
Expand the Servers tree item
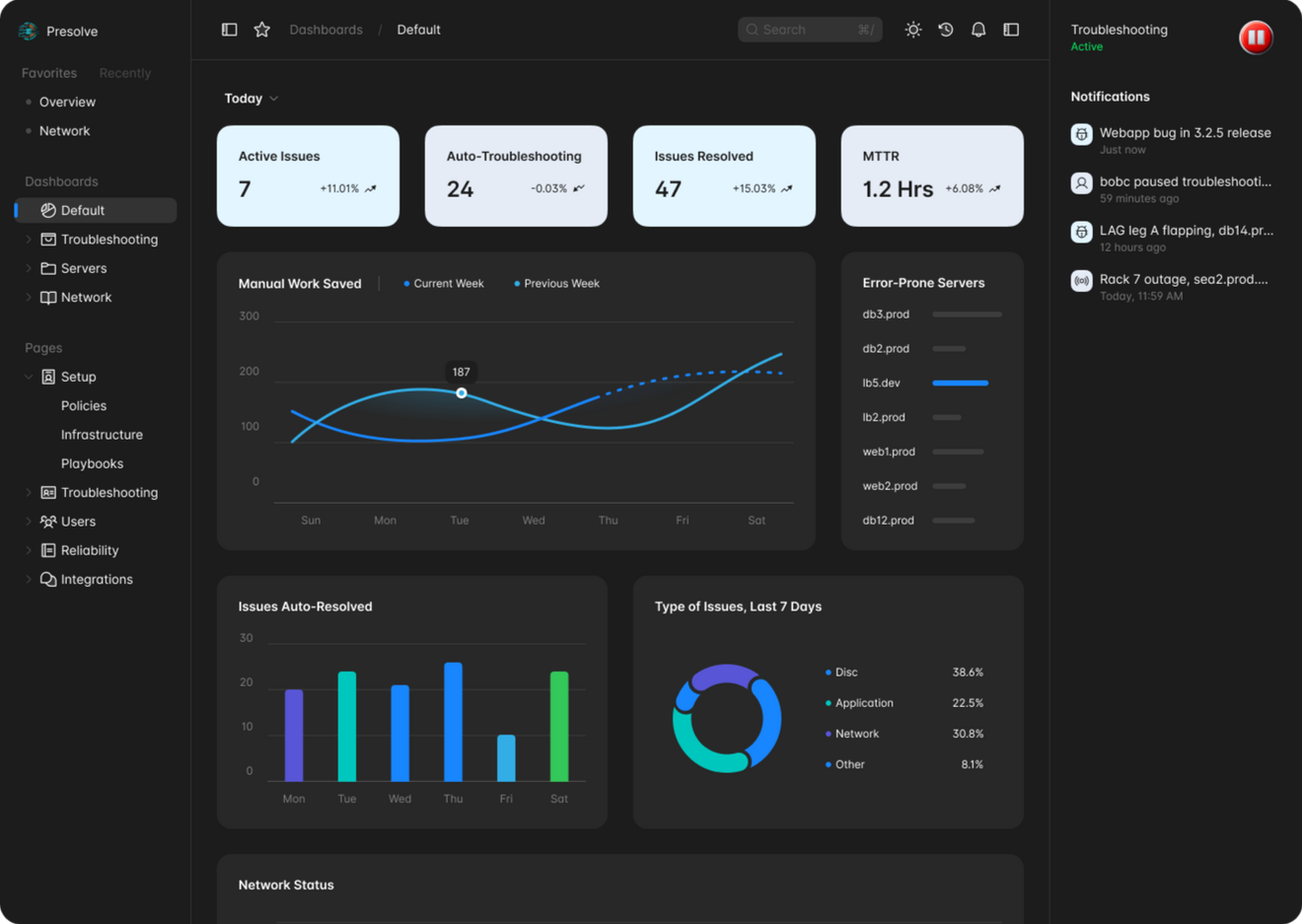29,268
